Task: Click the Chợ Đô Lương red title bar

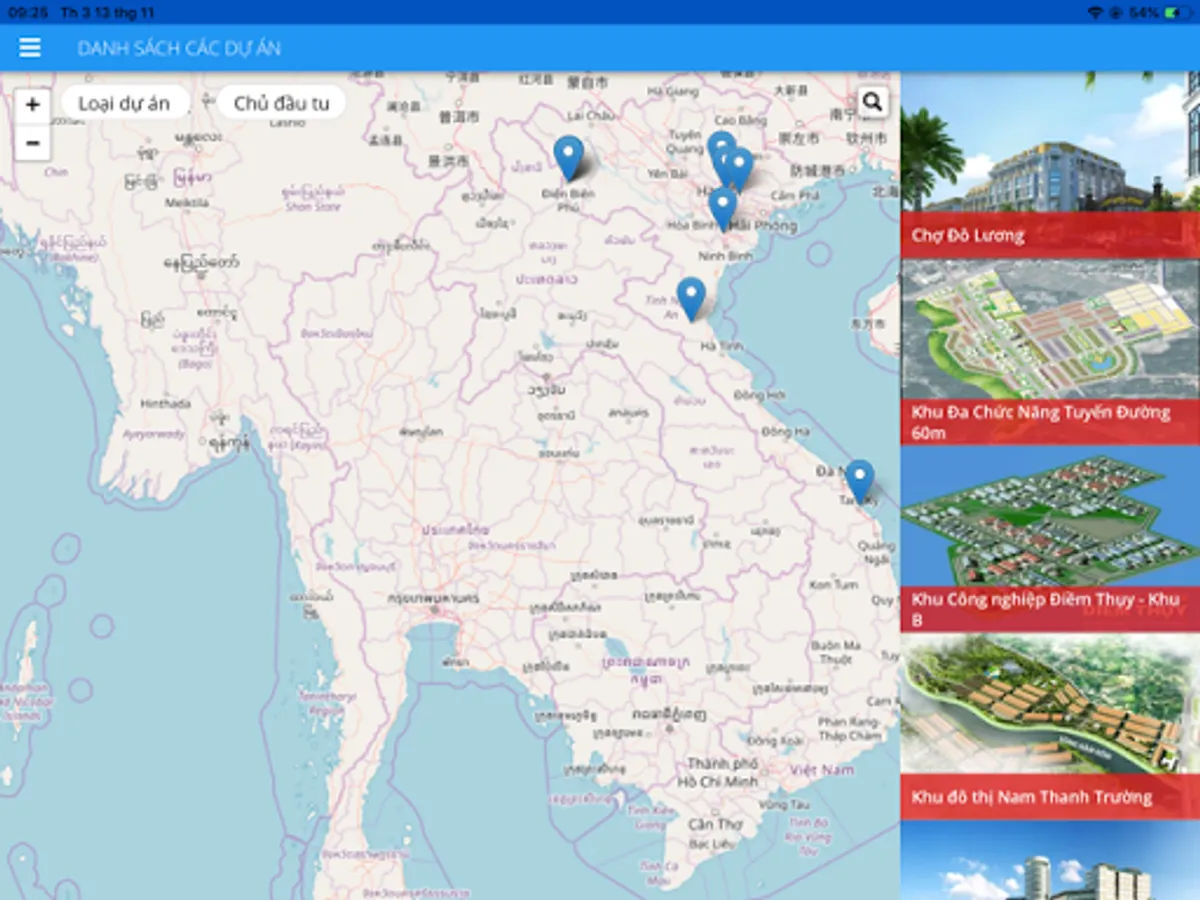Action: (1048, 236)
